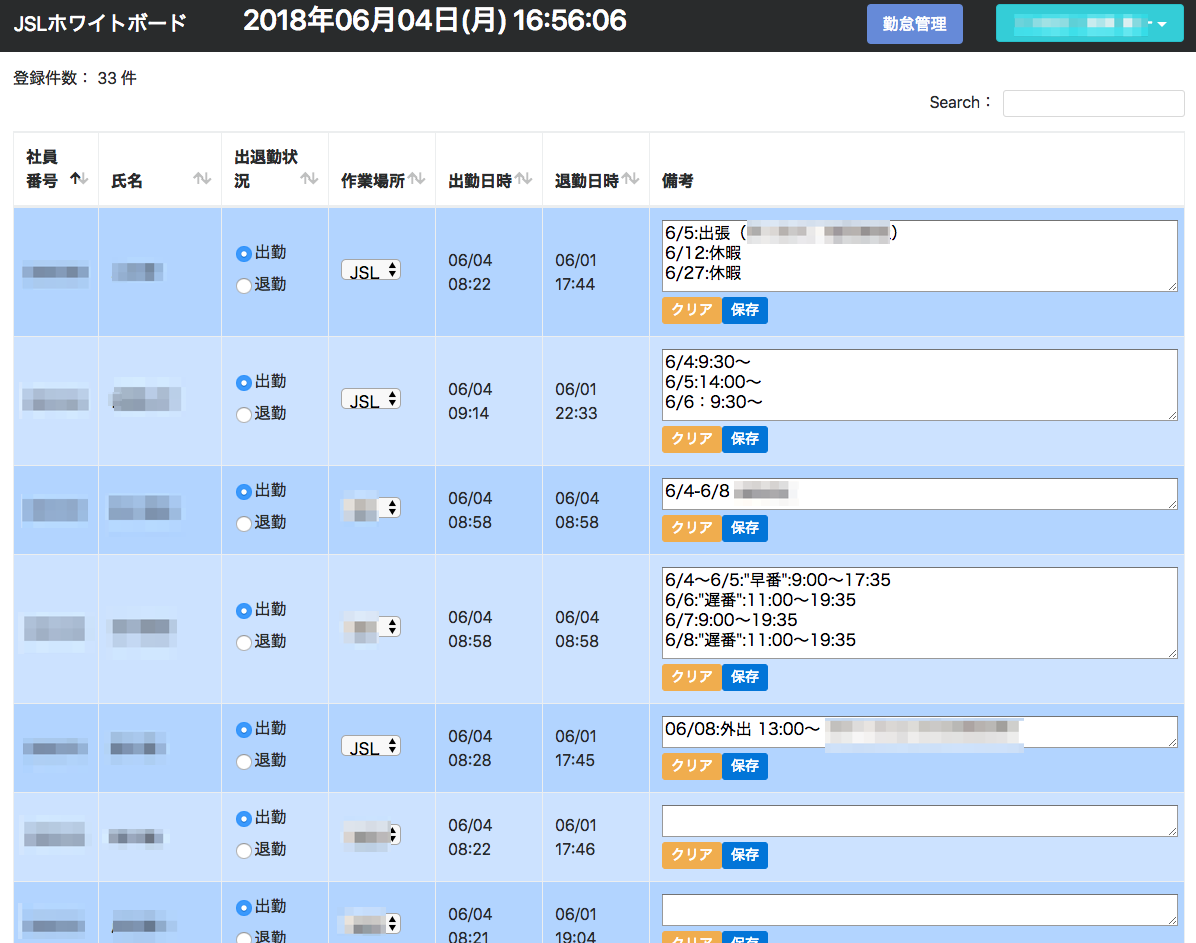Mark 退勤 in the 早番 schedule row
The height and width of the screenshot is (943, 1196).
coord(243,642)
